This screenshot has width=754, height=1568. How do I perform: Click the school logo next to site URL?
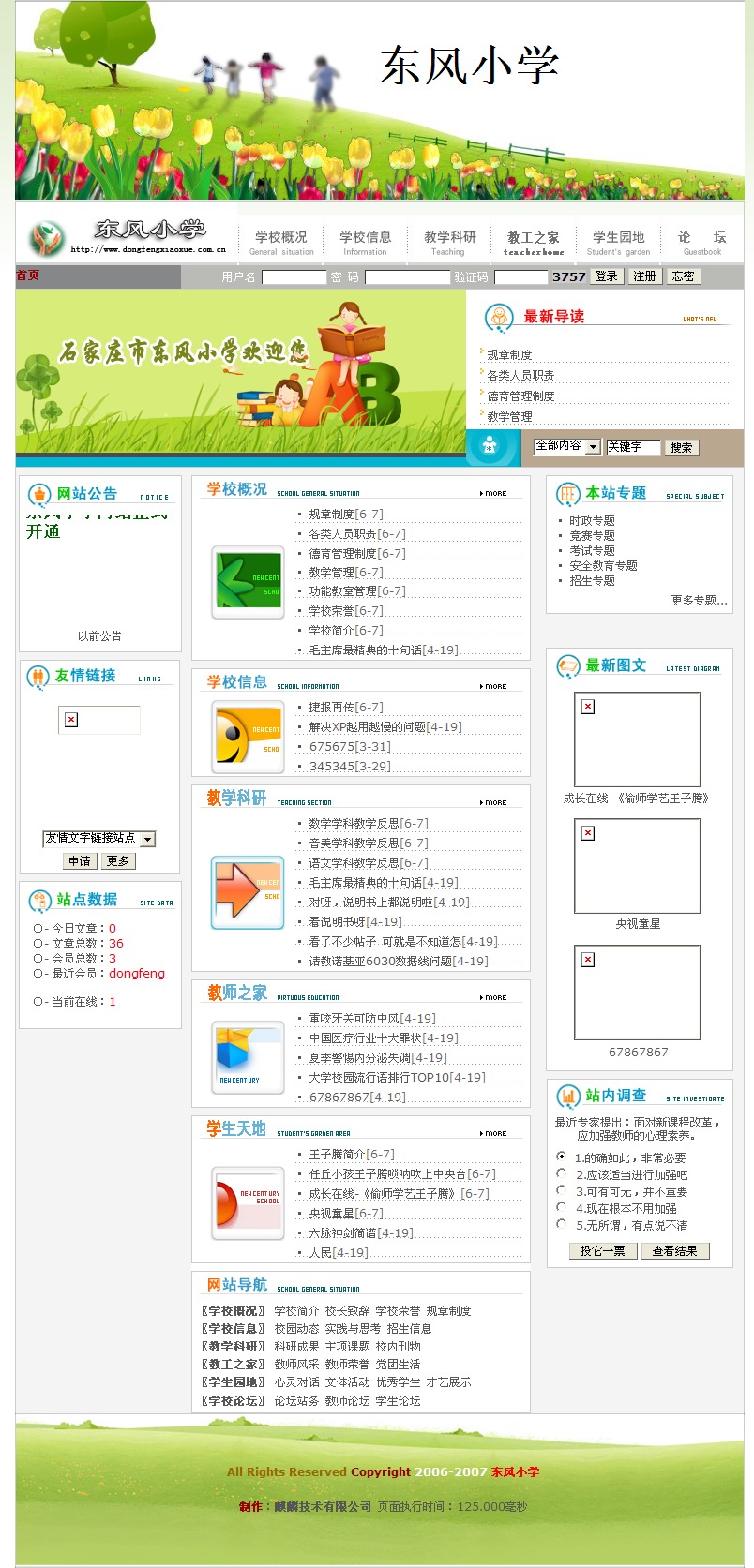[x=45, y=239]
